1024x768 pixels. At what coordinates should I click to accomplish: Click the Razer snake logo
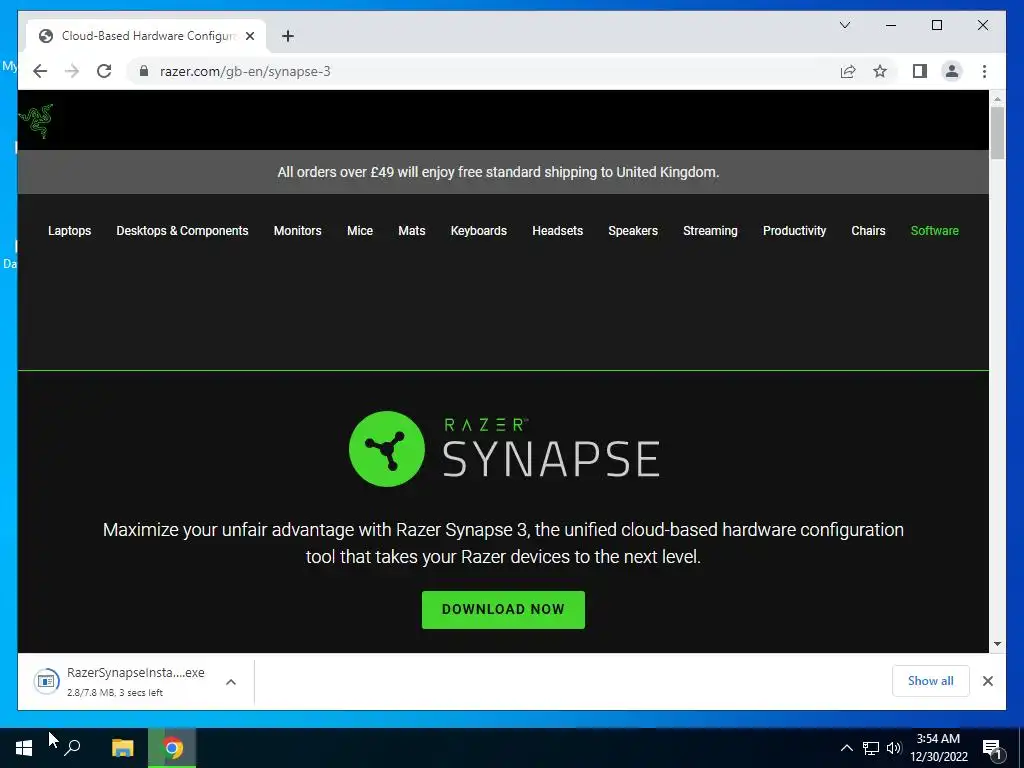point(36,121)
